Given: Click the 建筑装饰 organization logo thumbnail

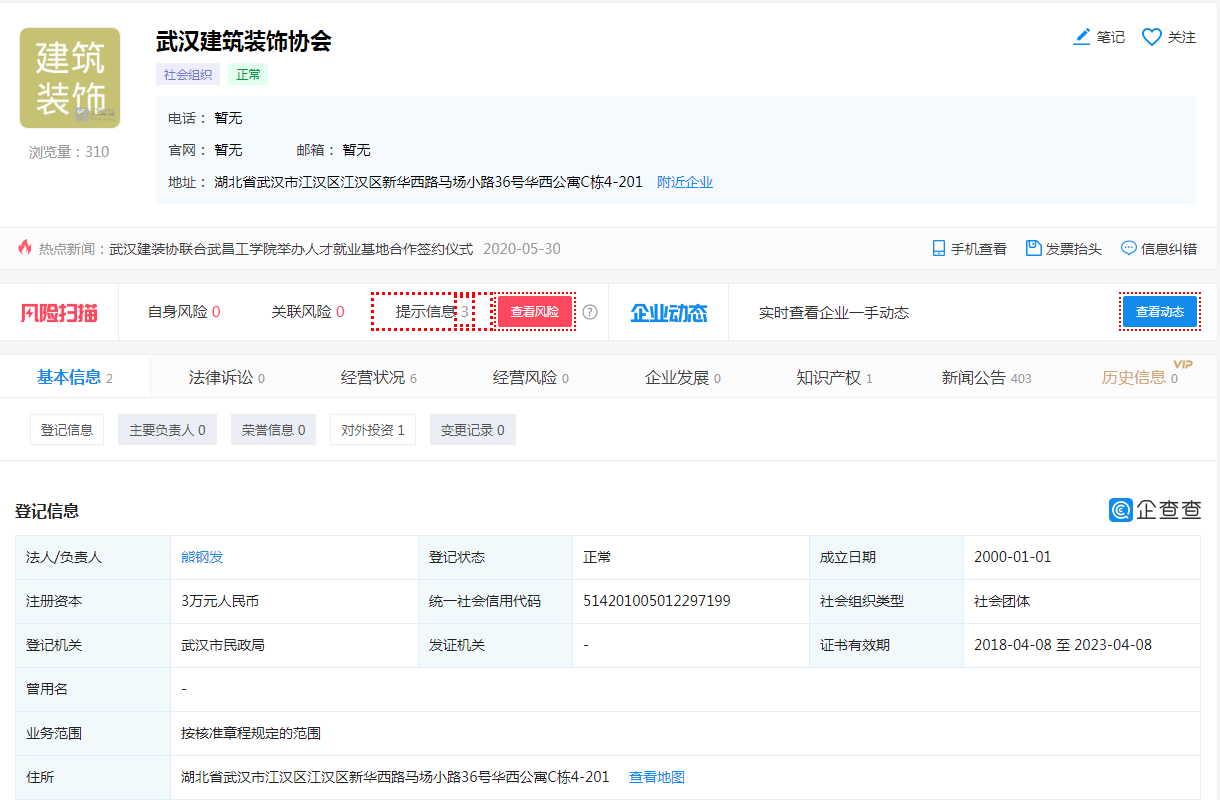Looking at the screenshot, I should 70,78.
